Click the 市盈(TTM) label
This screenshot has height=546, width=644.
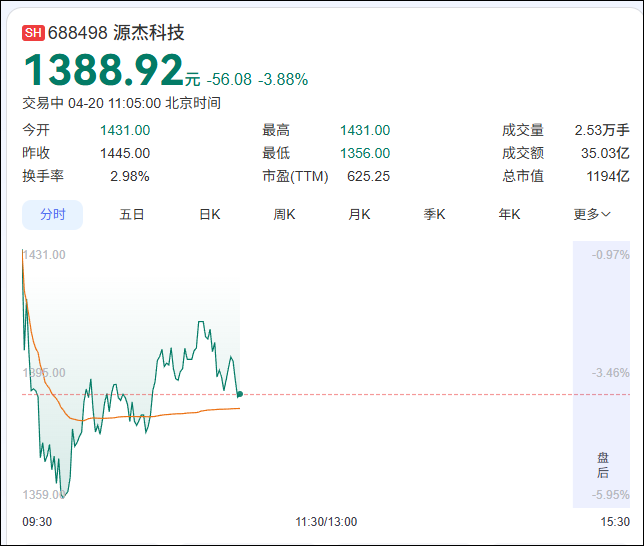295,176
